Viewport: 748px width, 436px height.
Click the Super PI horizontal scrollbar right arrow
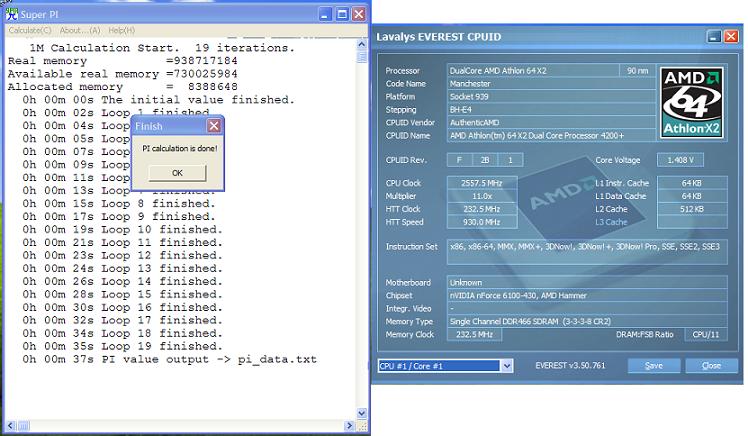pos(349,425)
